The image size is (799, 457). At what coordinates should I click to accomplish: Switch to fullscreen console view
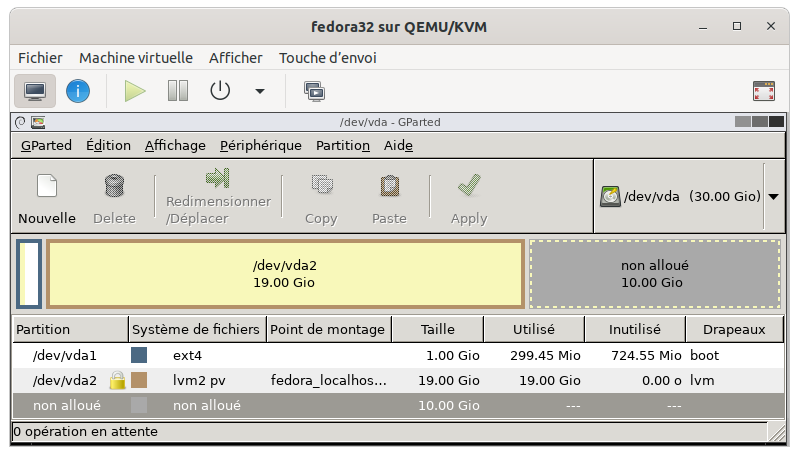(764, 91)
